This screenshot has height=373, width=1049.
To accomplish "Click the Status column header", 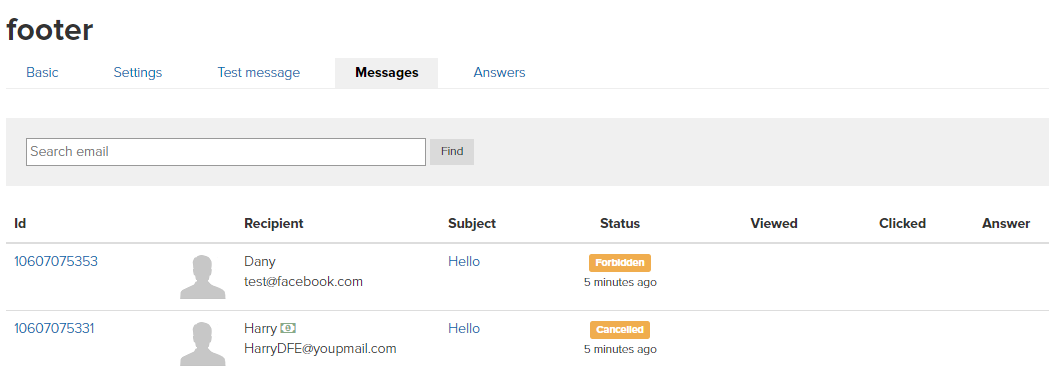I will point(620,223).
